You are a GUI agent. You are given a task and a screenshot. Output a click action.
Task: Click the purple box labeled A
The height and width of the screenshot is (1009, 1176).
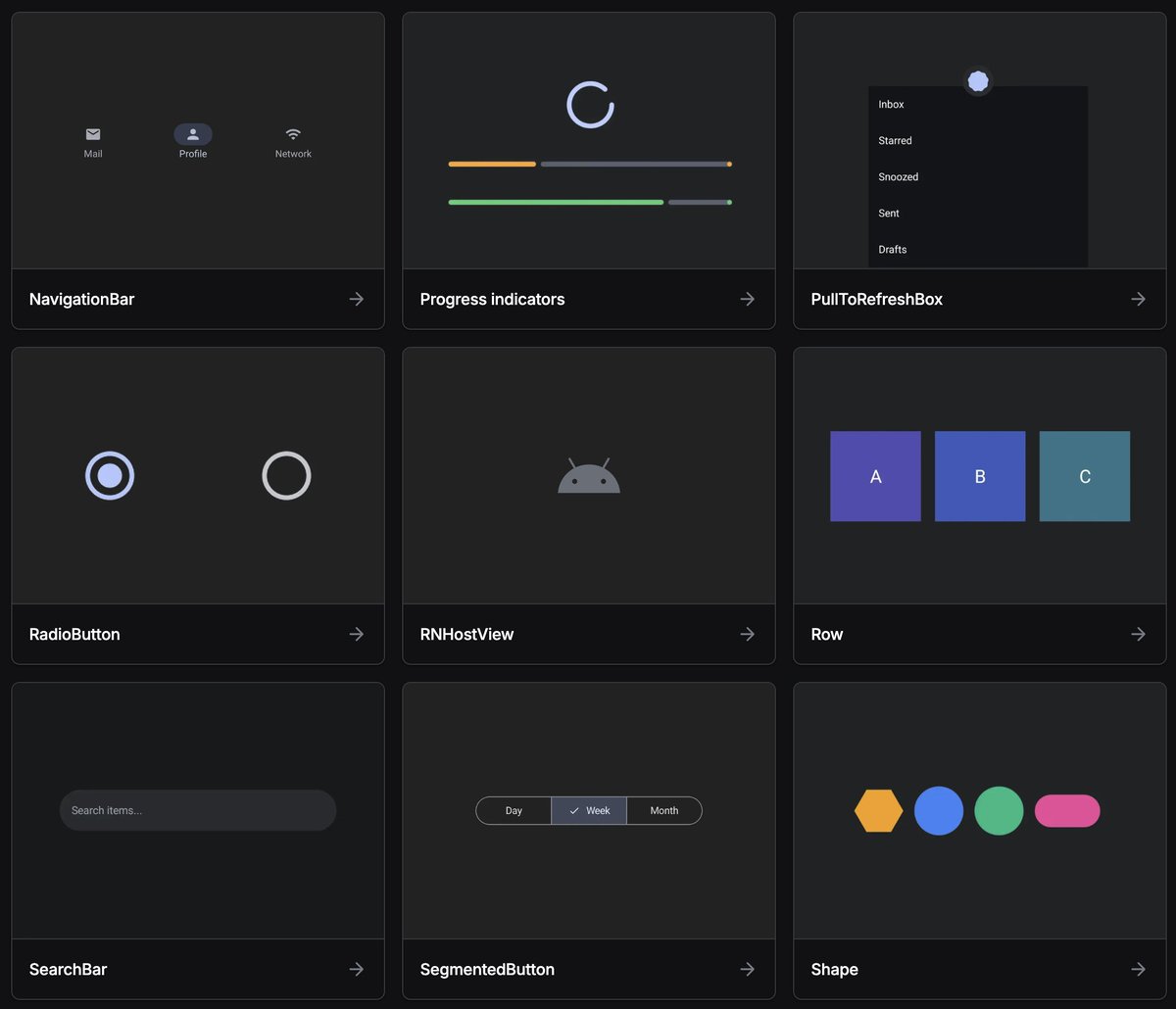[x=875, y=476]
